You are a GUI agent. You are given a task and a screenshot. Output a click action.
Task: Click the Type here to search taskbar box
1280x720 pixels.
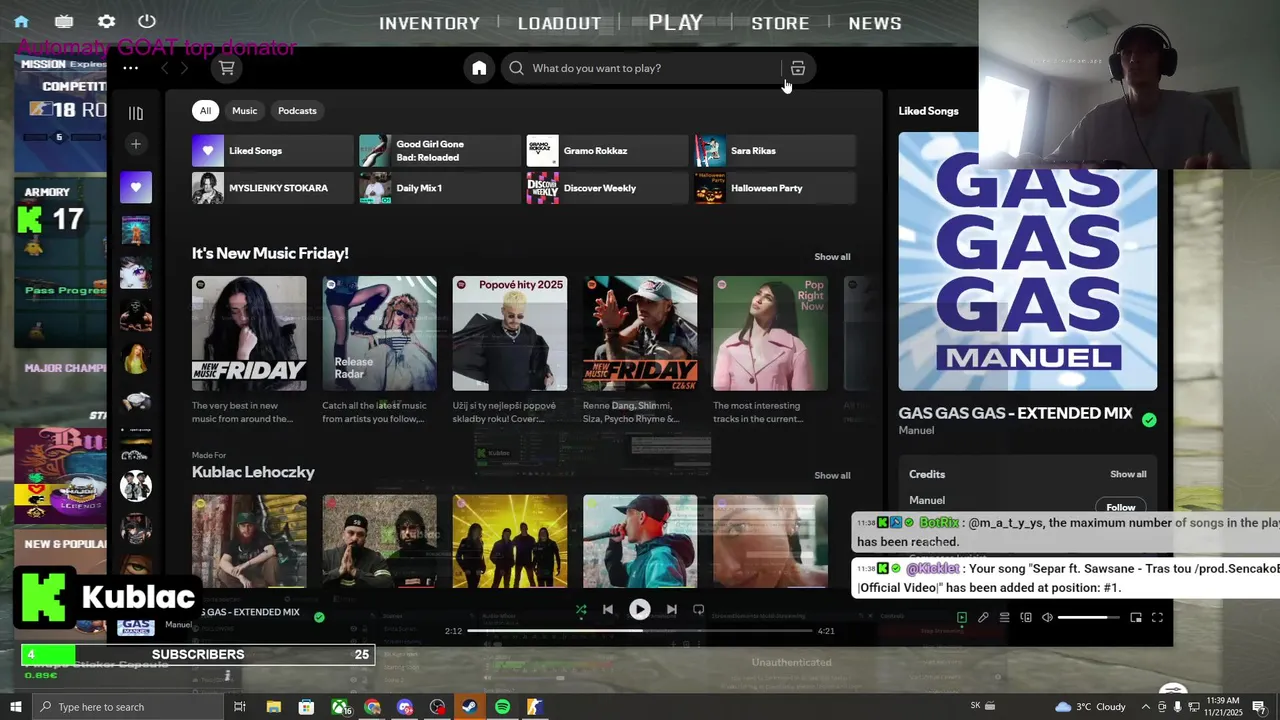click(x=128, y=707)
